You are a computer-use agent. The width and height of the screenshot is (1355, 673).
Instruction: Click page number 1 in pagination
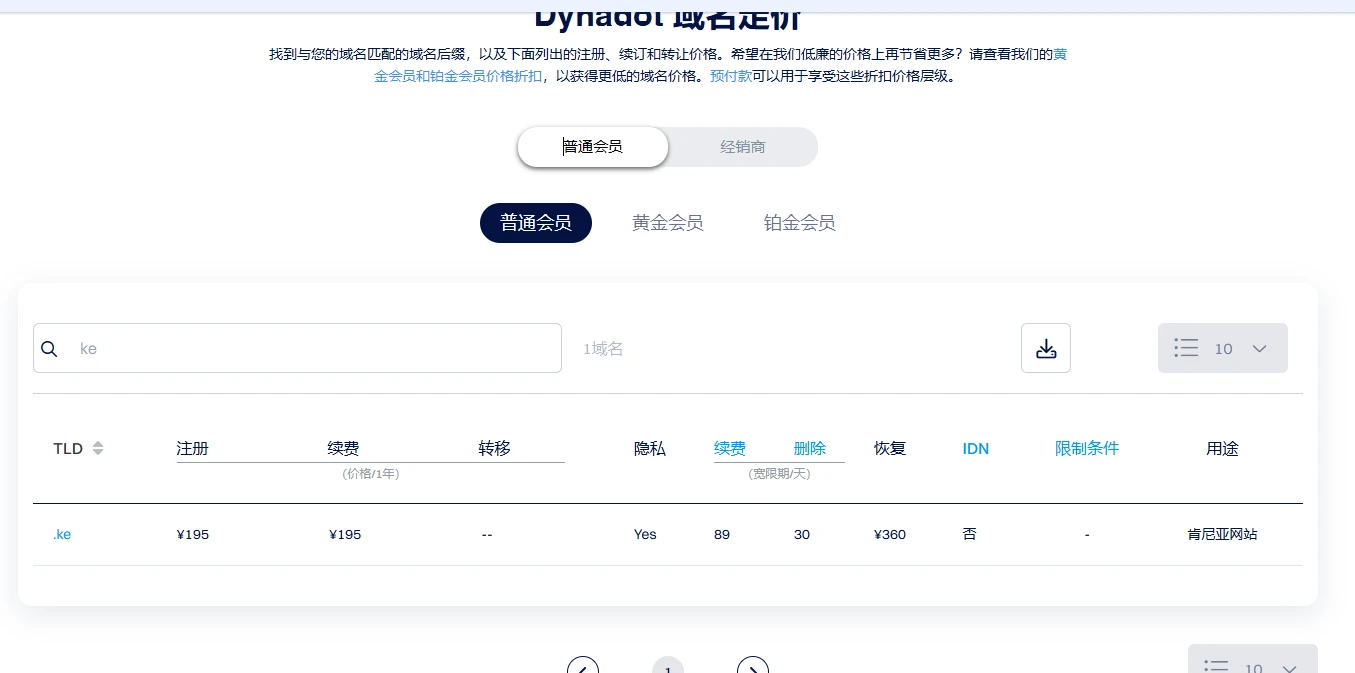(667, 667)
